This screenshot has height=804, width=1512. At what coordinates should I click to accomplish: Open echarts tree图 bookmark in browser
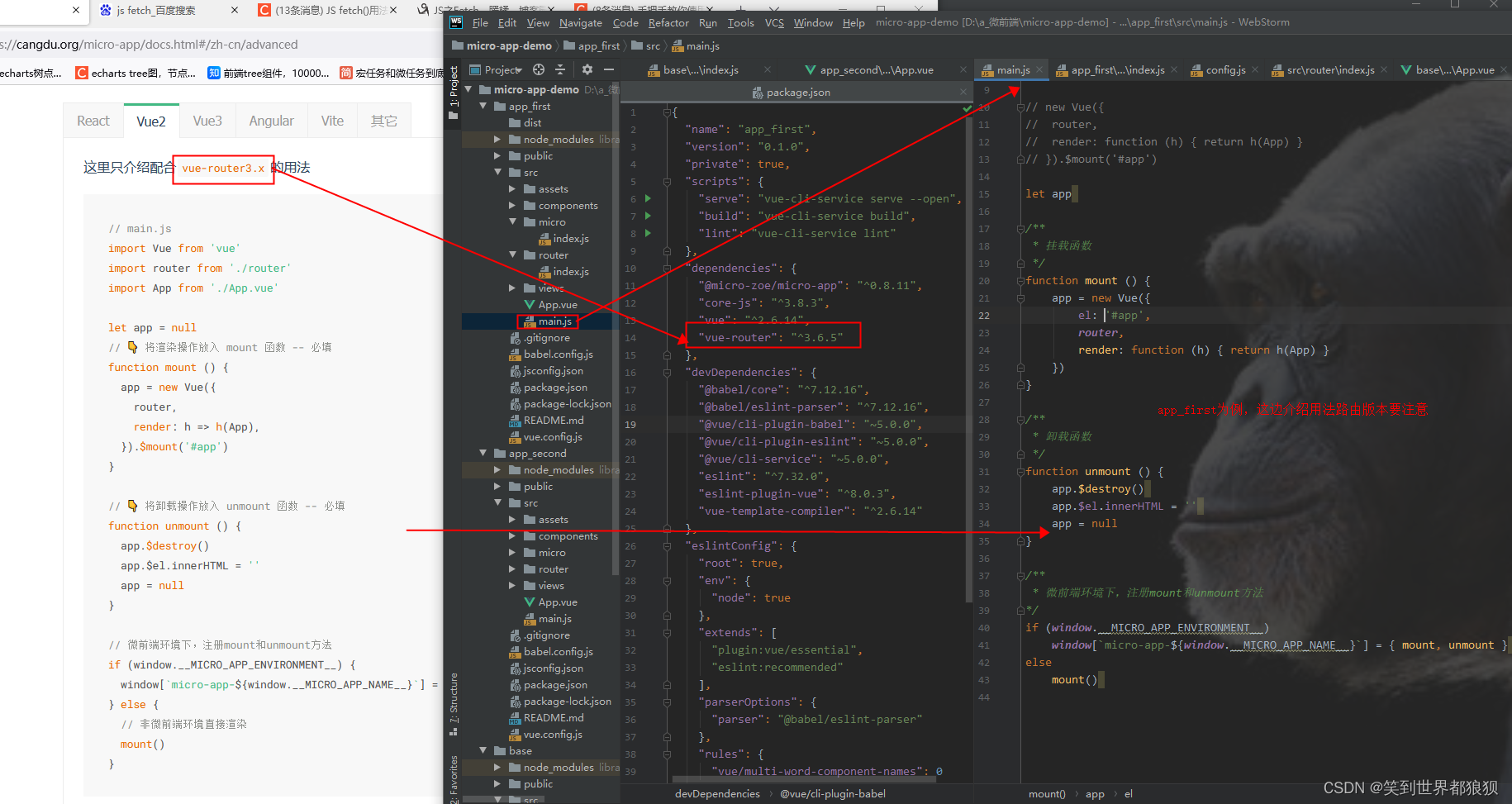(136, 73)
